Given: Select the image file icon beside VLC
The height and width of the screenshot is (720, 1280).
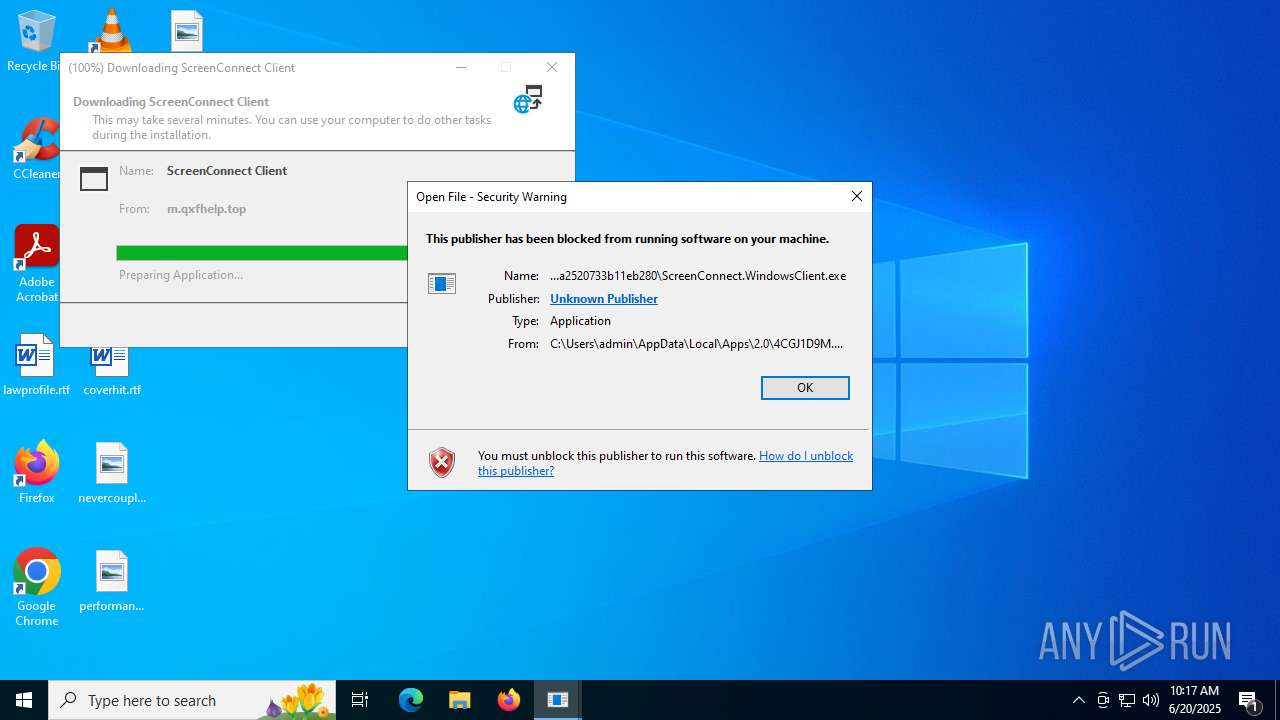Looking at the screenshot, I should 187,31.
